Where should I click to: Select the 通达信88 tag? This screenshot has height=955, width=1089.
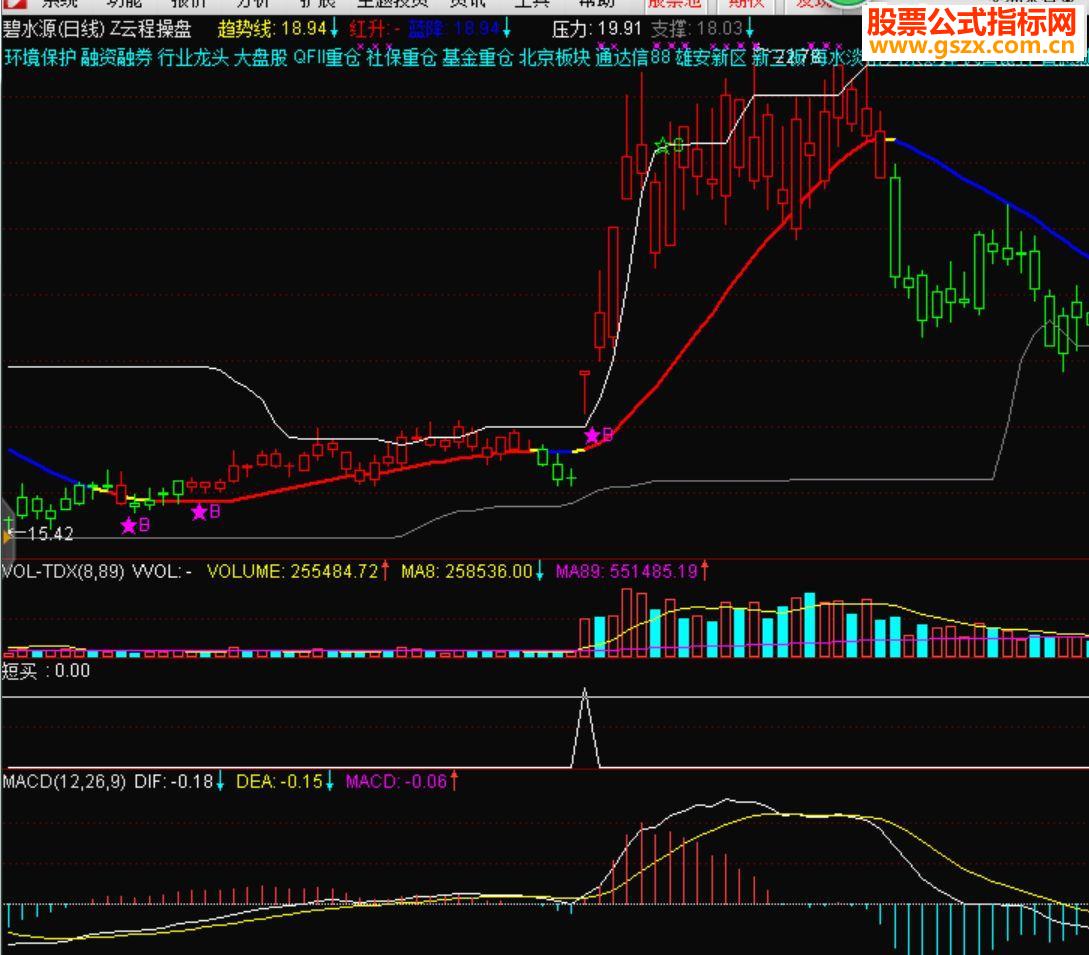pyautogui.click(x=633, y=57)
